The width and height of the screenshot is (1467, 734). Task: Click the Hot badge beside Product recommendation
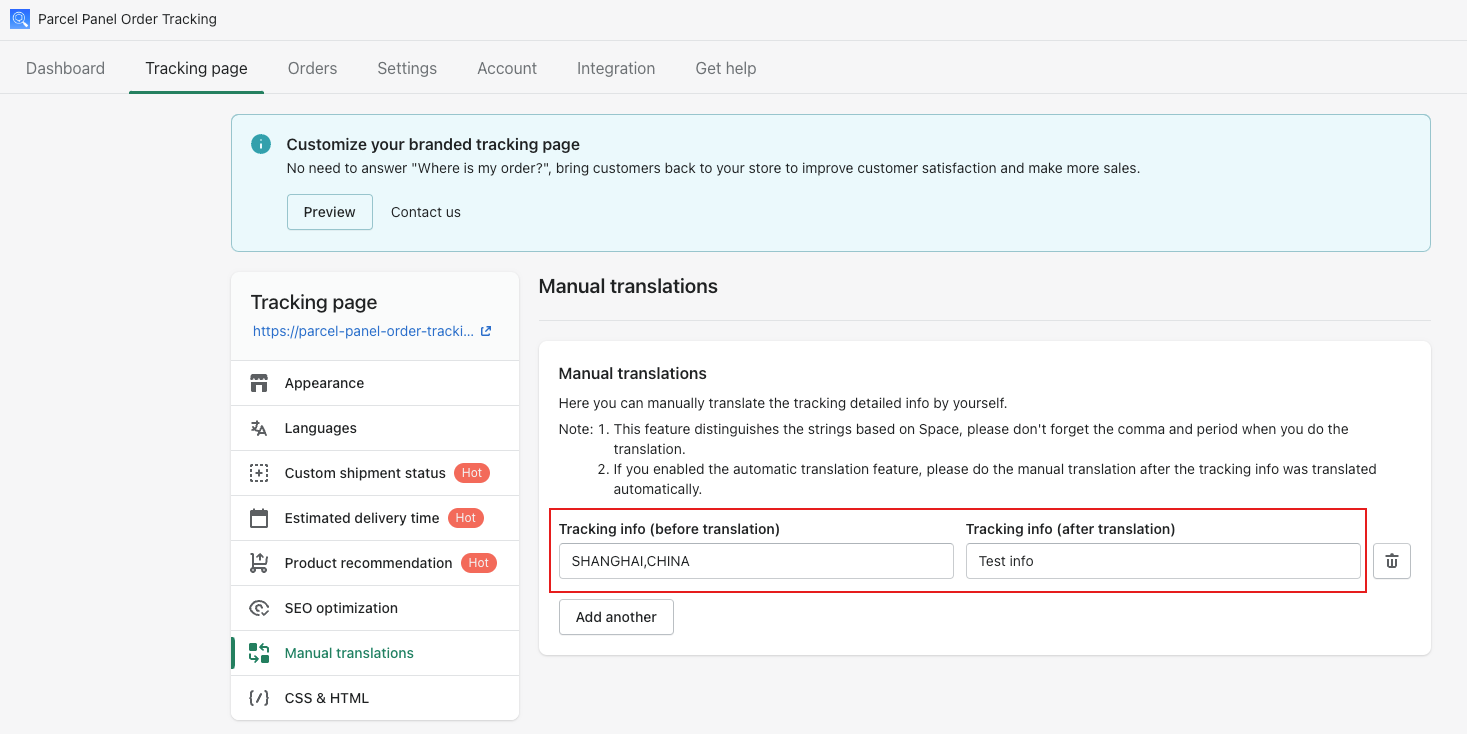click(479, 563)
